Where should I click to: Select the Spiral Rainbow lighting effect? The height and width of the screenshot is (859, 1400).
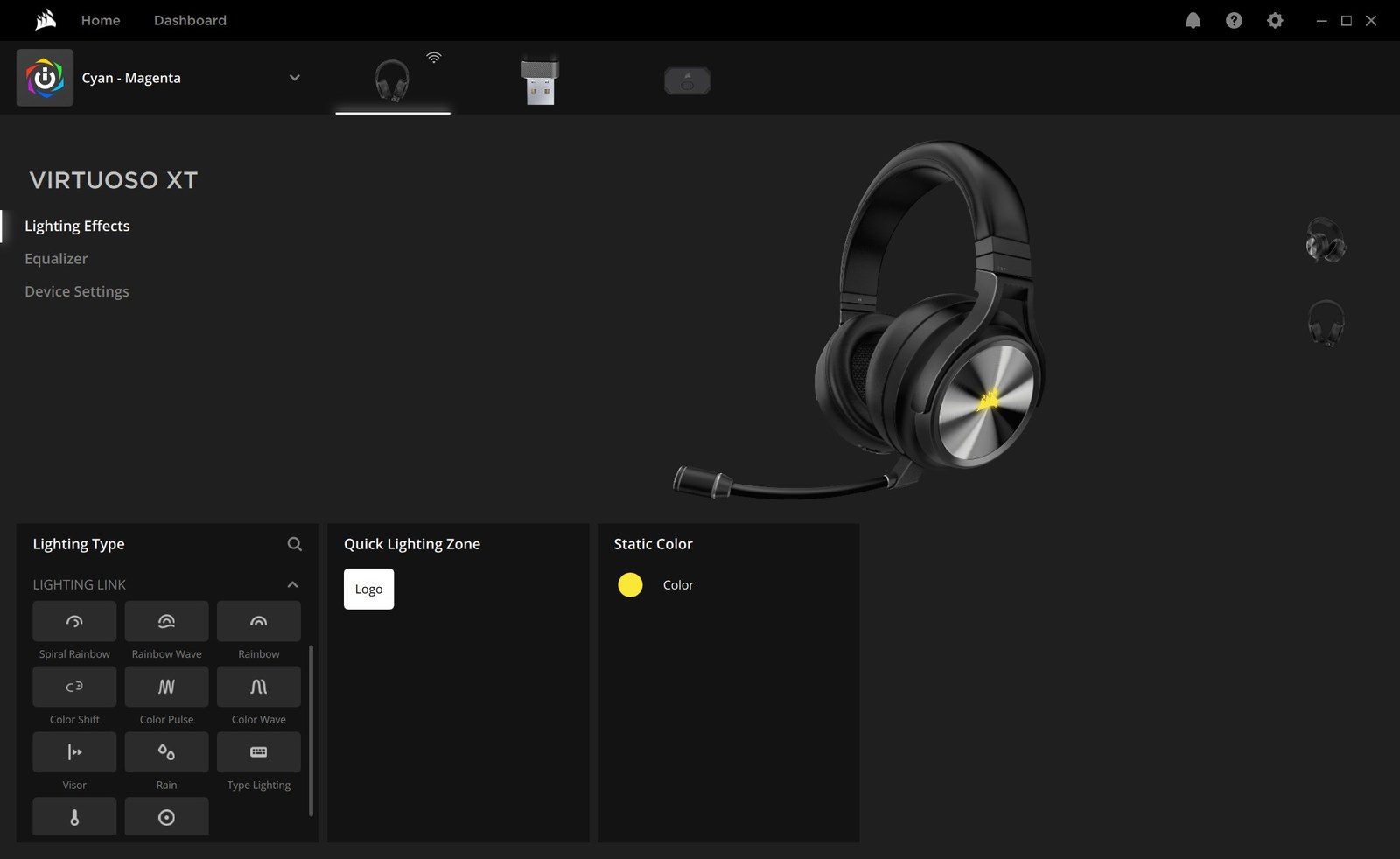pyautogui.click(x=74, y=621)
